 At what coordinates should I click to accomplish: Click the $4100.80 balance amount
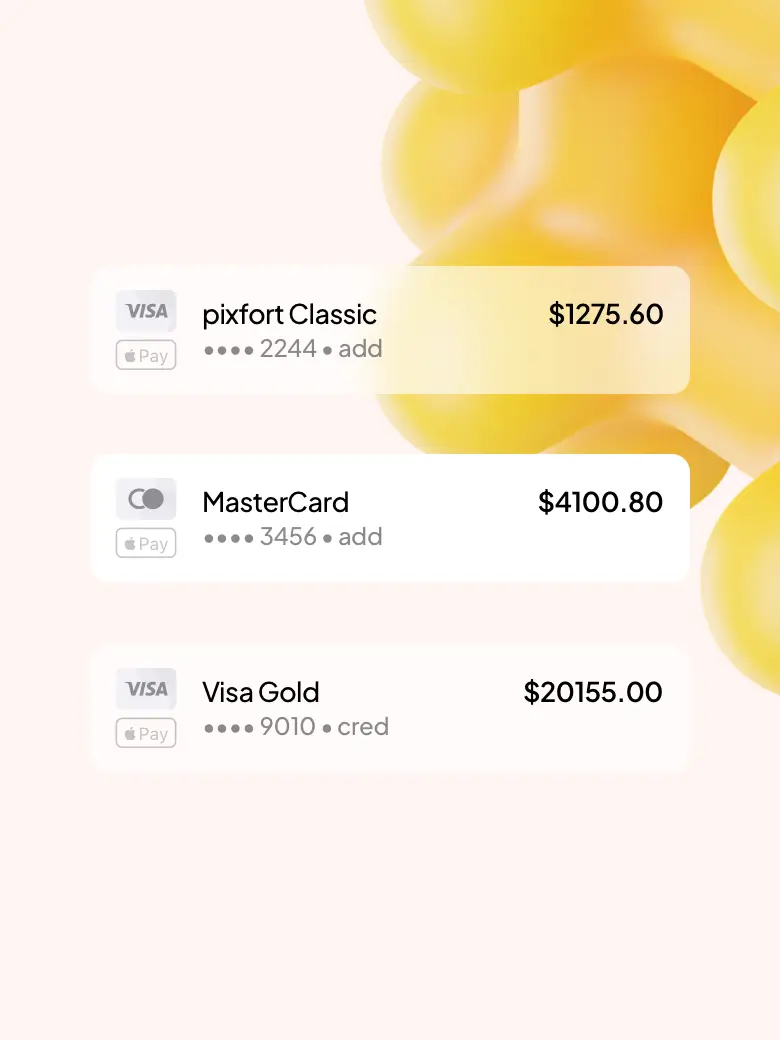click(x=600, y=502)
